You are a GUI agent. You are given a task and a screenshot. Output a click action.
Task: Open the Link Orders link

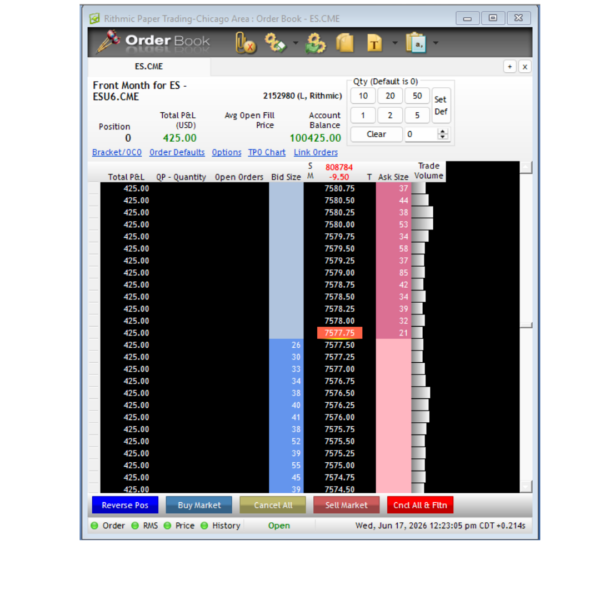tap(316, 152)
